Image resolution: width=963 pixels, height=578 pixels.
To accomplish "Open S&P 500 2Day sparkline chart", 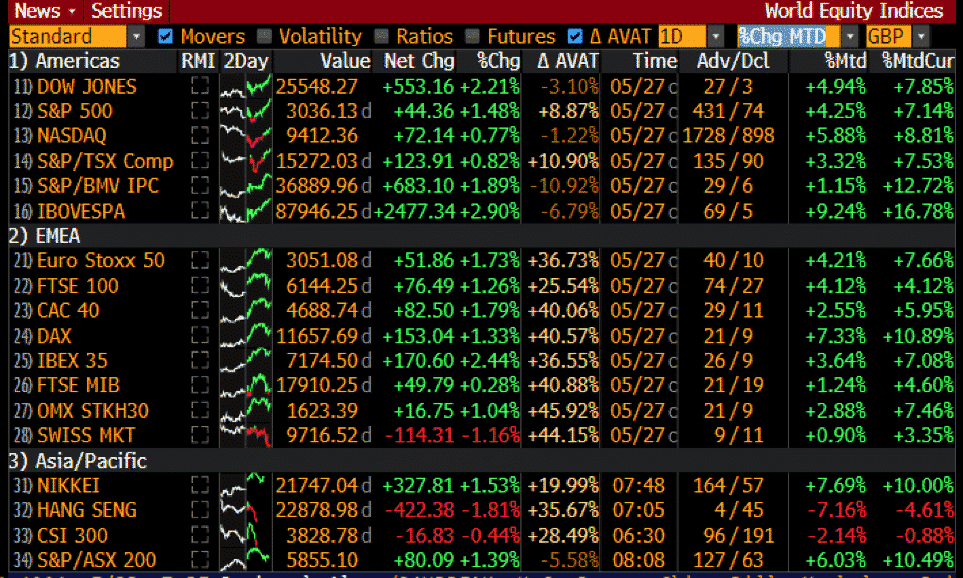I will (x=246, y=111).
